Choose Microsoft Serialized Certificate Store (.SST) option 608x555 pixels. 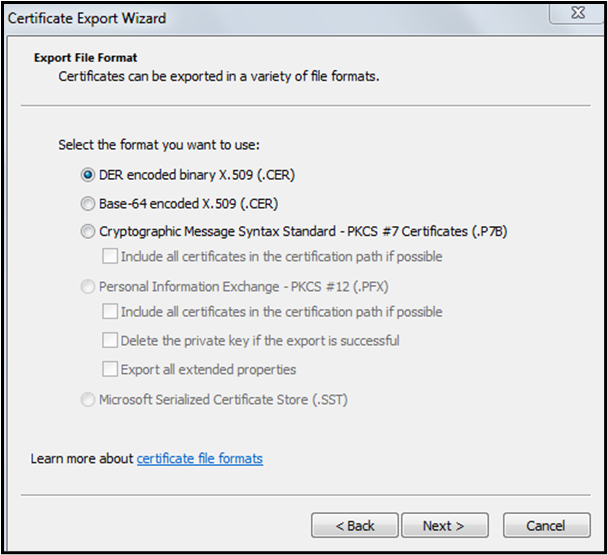88,400
